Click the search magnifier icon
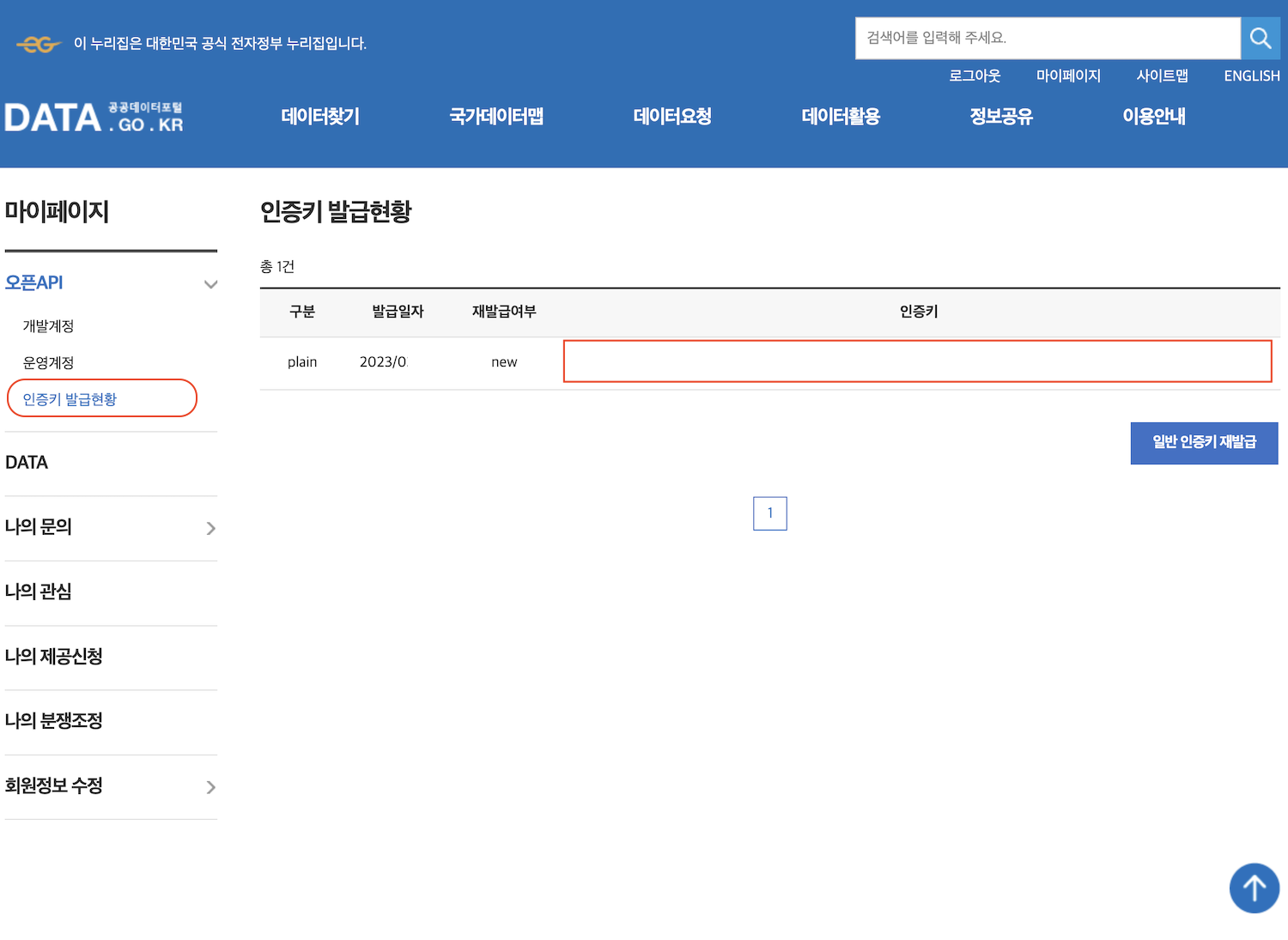The width and height of the screenshot is (1288, 940). [x=1260, y=38]
